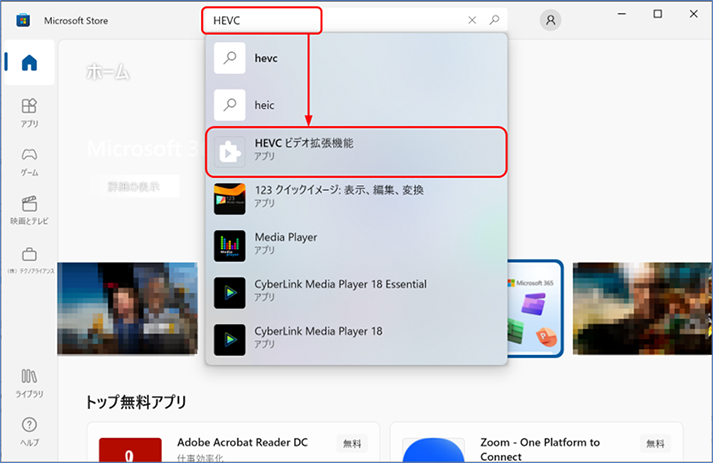Viewport: 713px width, 463px height.
Task: Click the magnifier icon beside 'heic' suggestion
Action: point(230,105)
